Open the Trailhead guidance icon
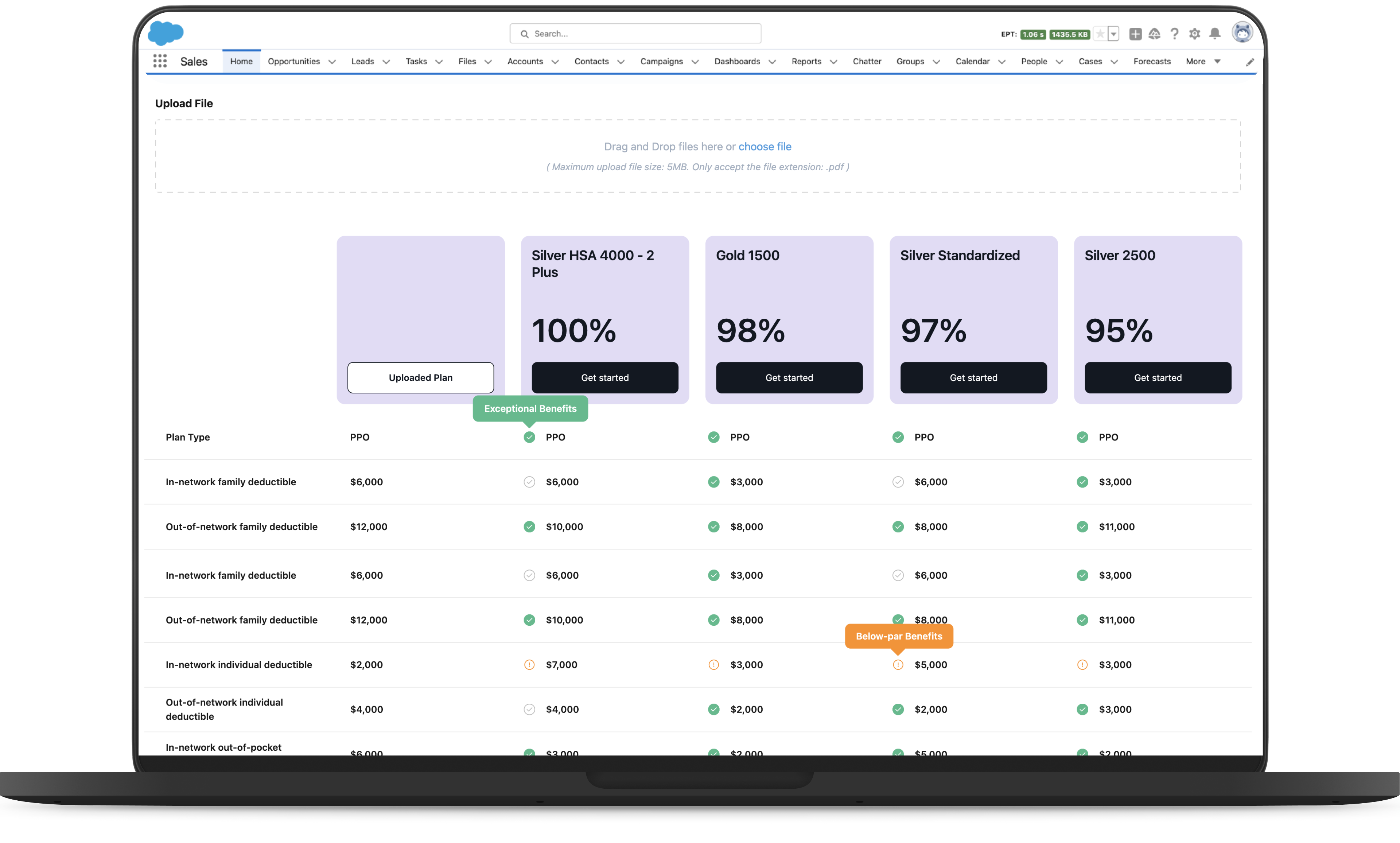This screenshot has height=843, width=1400. coord(1154,34)
